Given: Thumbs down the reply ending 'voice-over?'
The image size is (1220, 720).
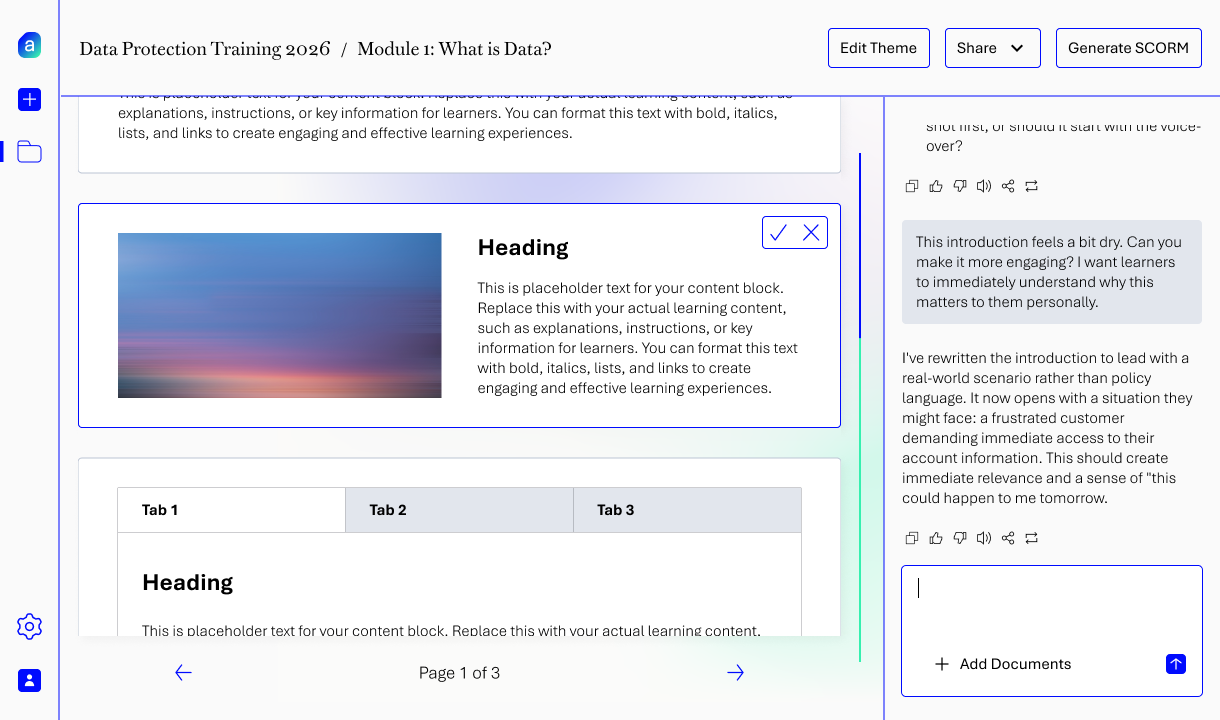Looking at the screenshot, I should tap(960, 186).
